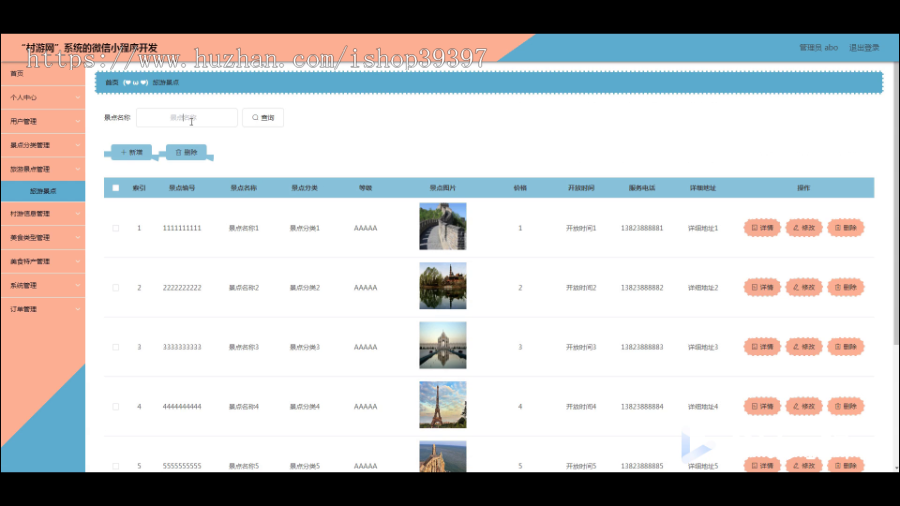Expand the 村游信息管理 sidebar menu
This screenshot has height=506, width=900.
click(x=43, y=214)
